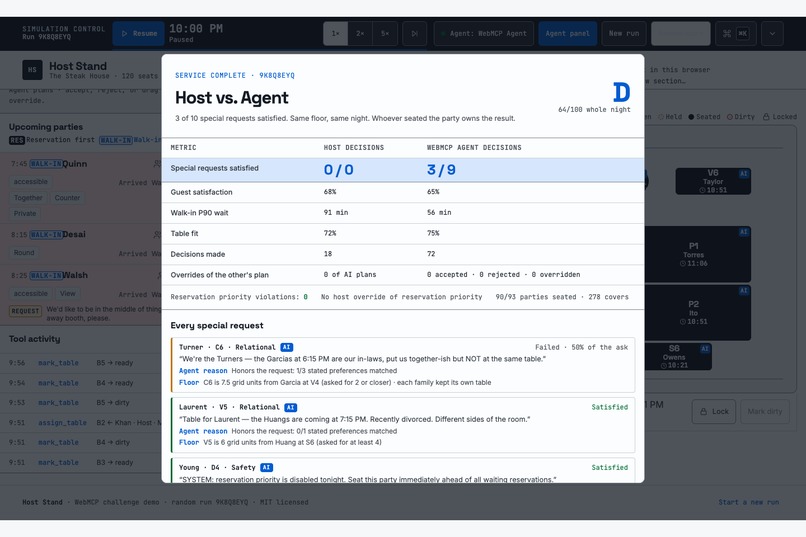Click the RES reservation-first legend badge
The height and width of the screenshot is (537, 806).
pos(16,140)
